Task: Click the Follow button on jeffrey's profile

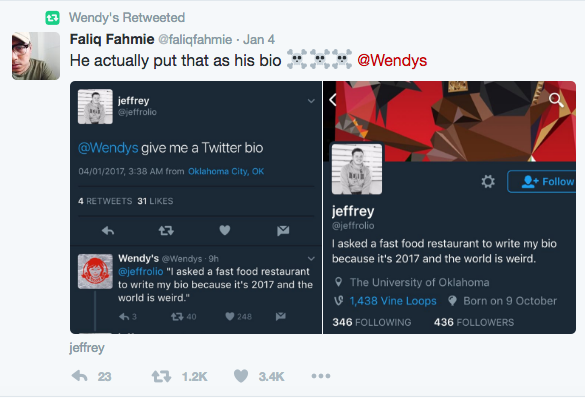Action: pos(541,182)
